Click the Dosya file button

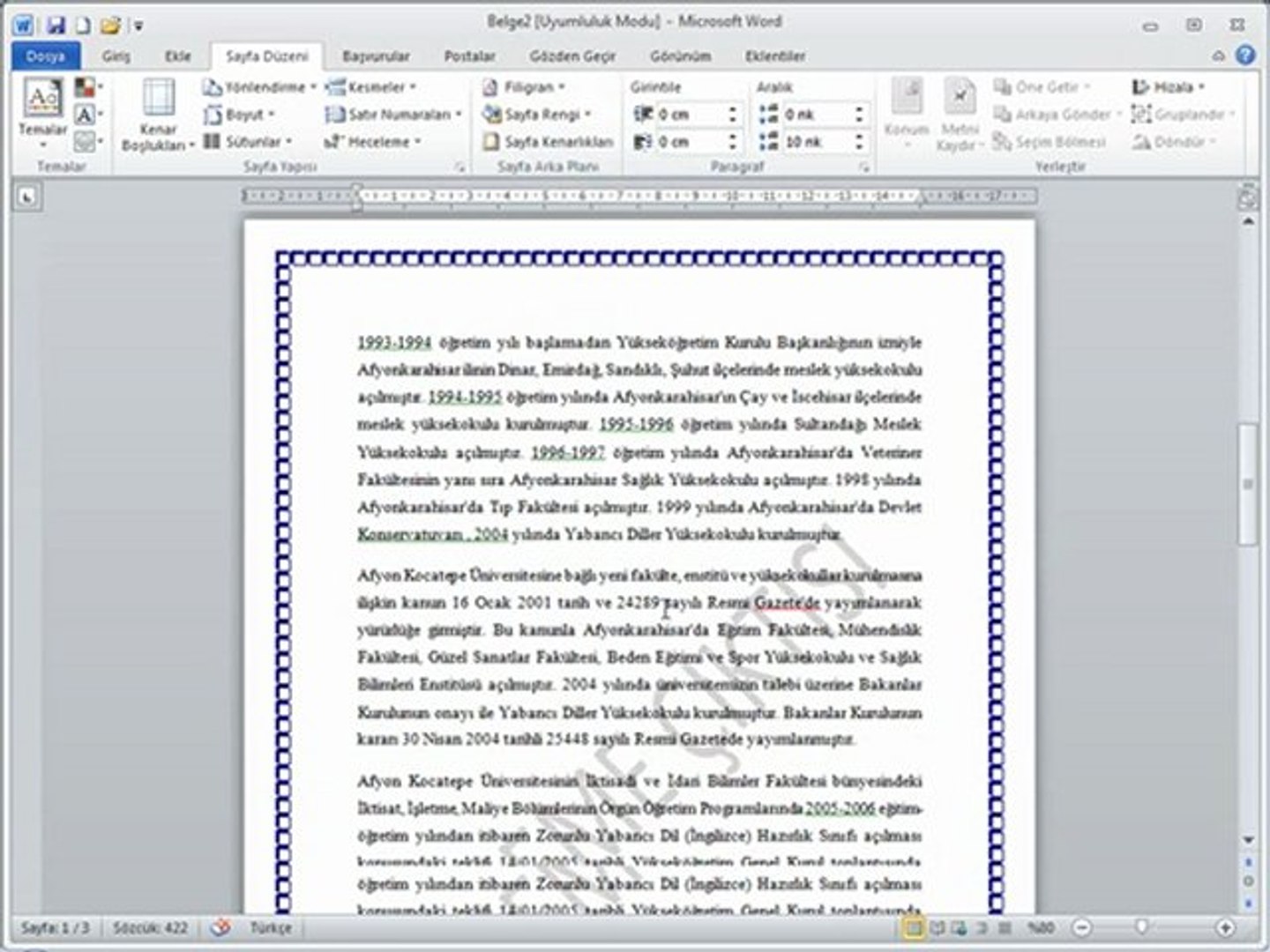46,56
